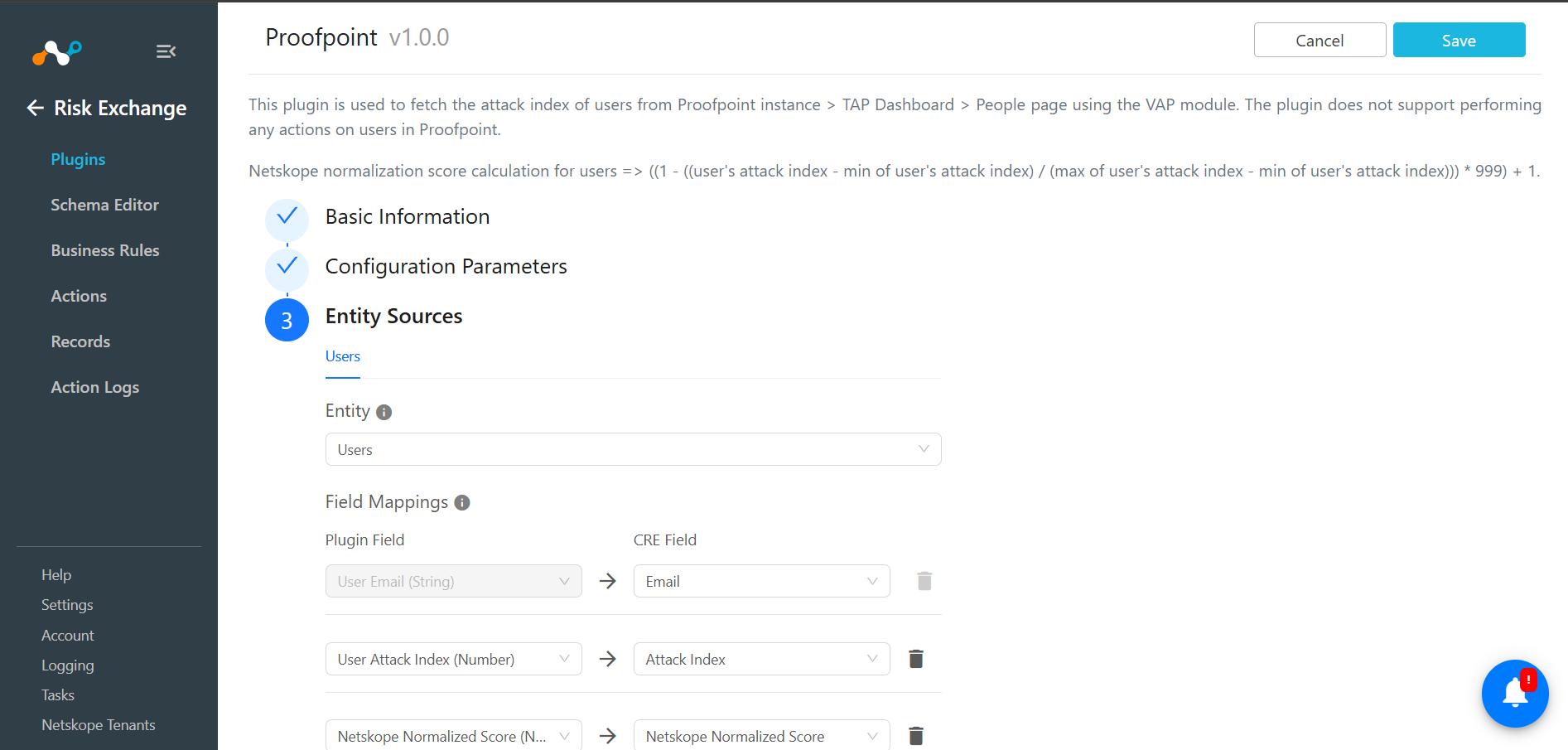Click the Entity info icon
Viewport: 1568px width, 750px height.
pos(384,412)
